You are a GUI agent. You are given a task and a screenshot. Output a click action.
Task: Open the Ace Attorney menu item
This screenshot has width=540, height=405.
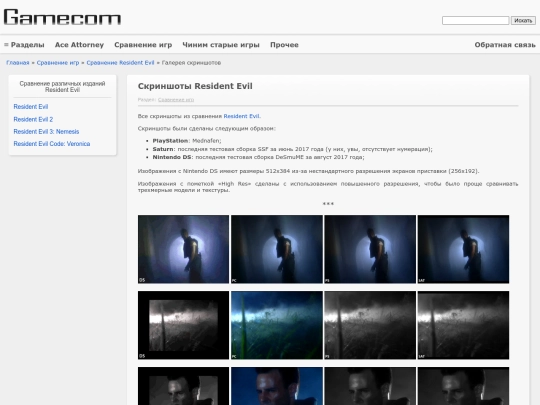(79, 45)
